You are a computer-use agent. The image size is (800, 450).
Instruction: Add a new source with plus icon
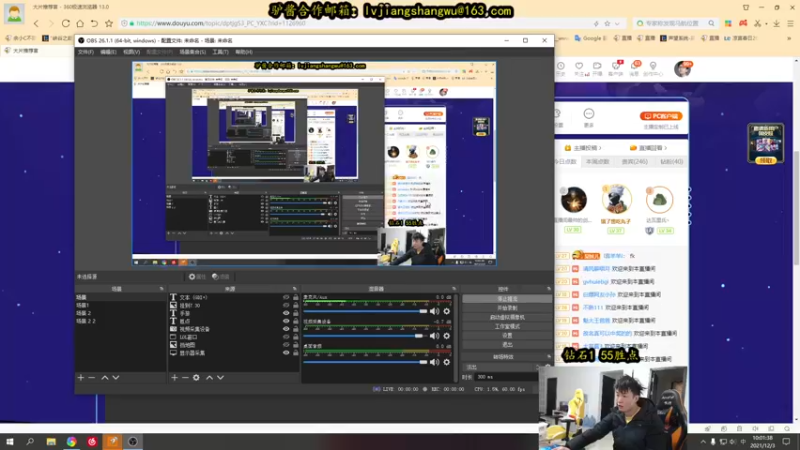click(x=174, y=378)
